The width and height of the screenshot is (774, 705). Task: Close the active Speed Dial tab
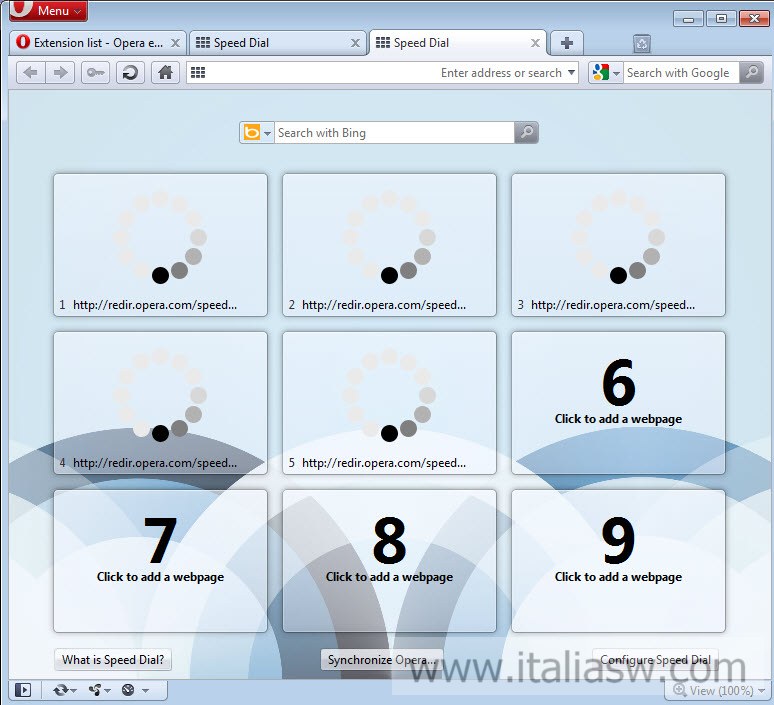535,43
